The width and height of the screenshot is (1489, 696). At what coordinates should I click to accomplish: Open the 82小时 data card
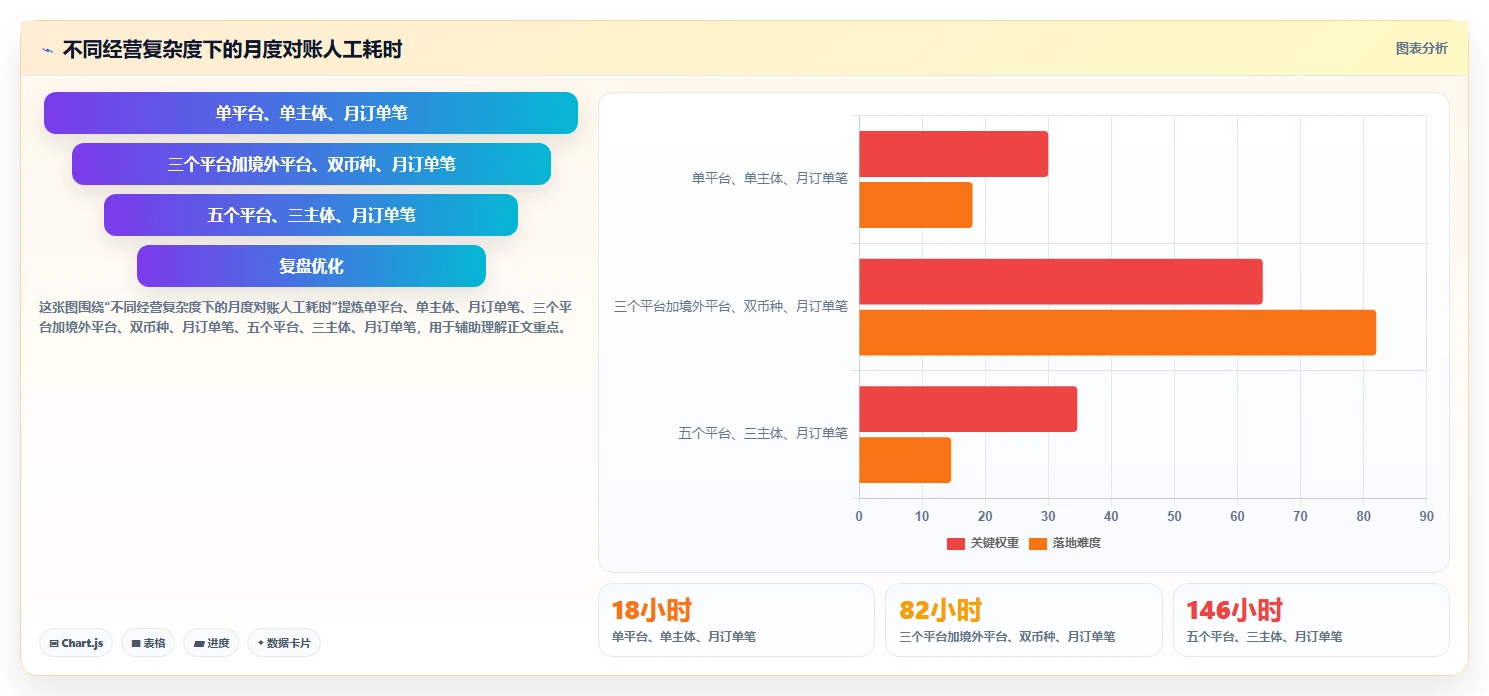[x=1023, y=620]
